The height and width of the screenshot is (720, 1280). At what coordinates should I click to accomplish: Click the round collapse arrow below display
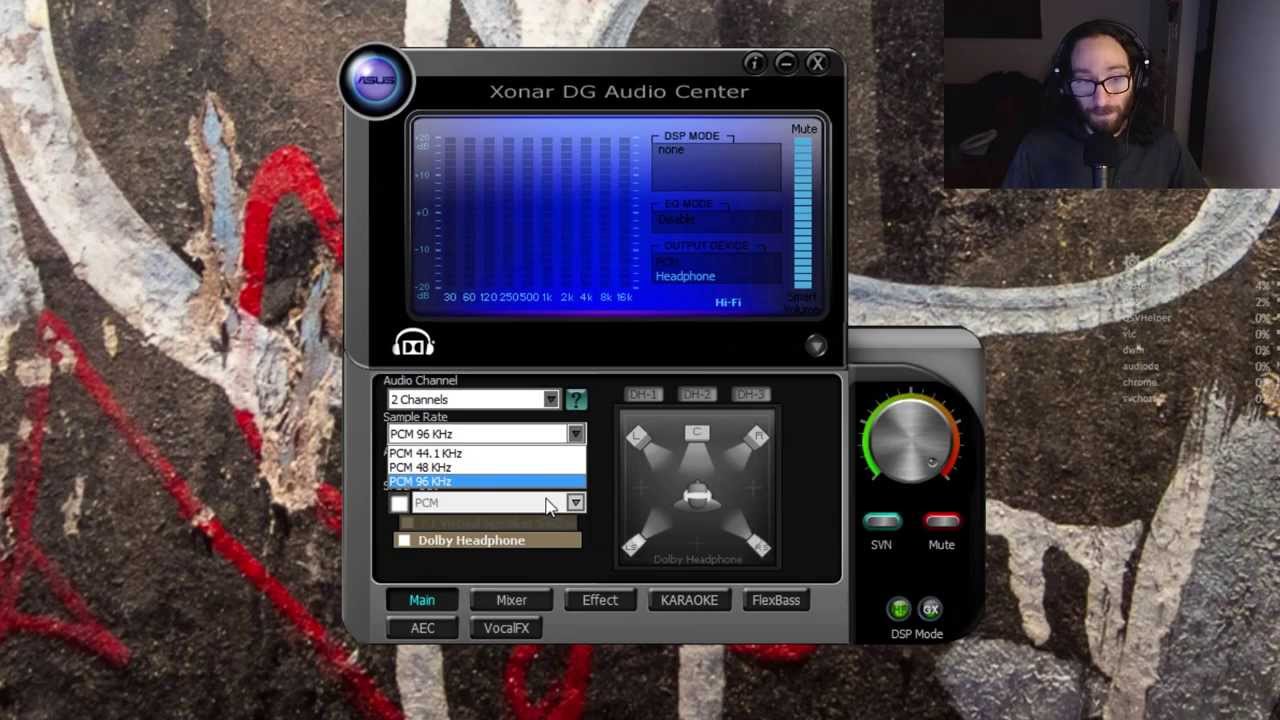[x=816, y=345]
